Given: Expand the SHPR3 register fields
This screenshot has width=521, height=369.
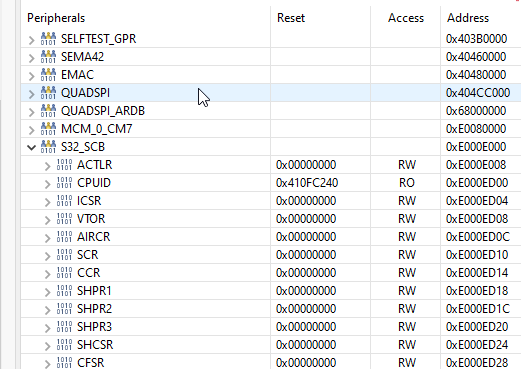Looking at the screenshot, I should (x=47, y=328).
